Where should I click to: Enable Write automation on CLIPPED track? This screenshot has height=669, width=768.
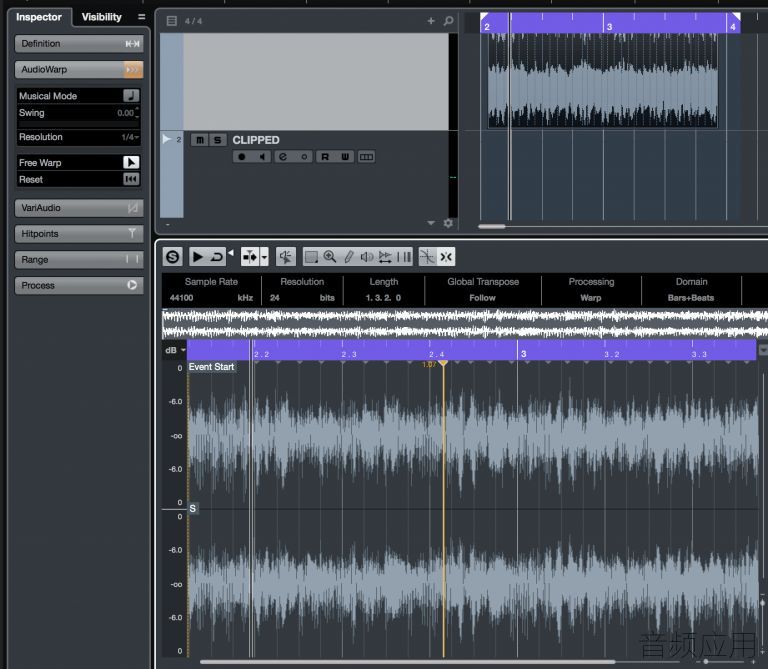coord(345,157)
